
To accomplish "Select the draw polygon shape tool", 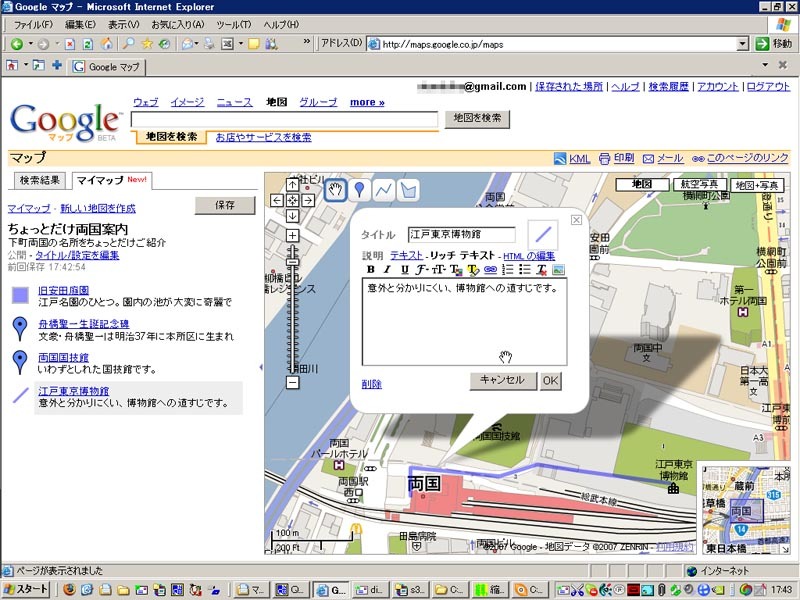I will (408, 190).
